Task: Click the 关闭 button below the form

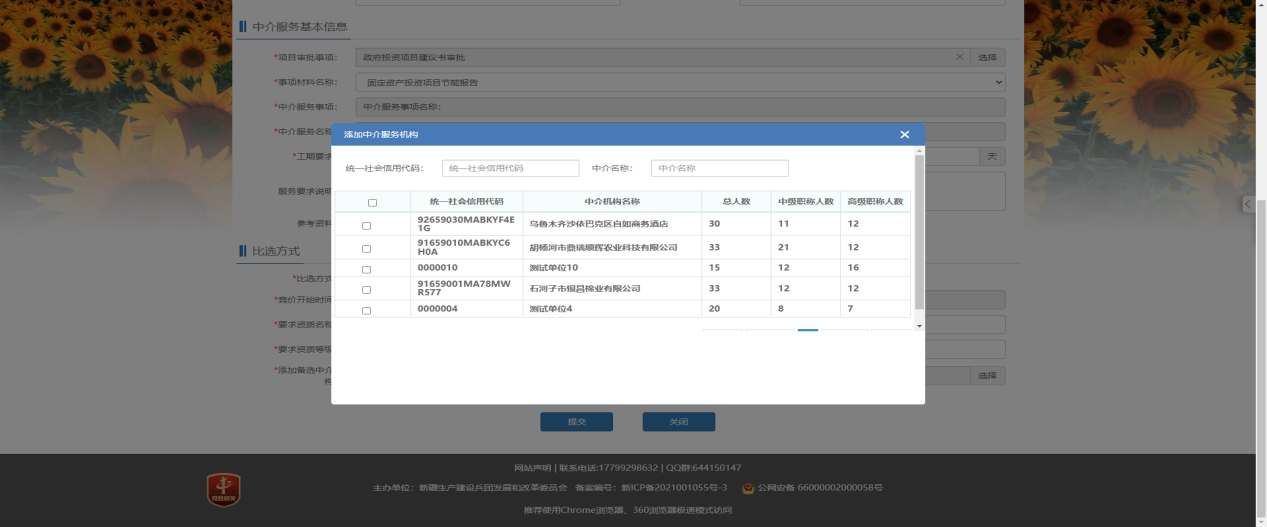Action: click(678, 422)
